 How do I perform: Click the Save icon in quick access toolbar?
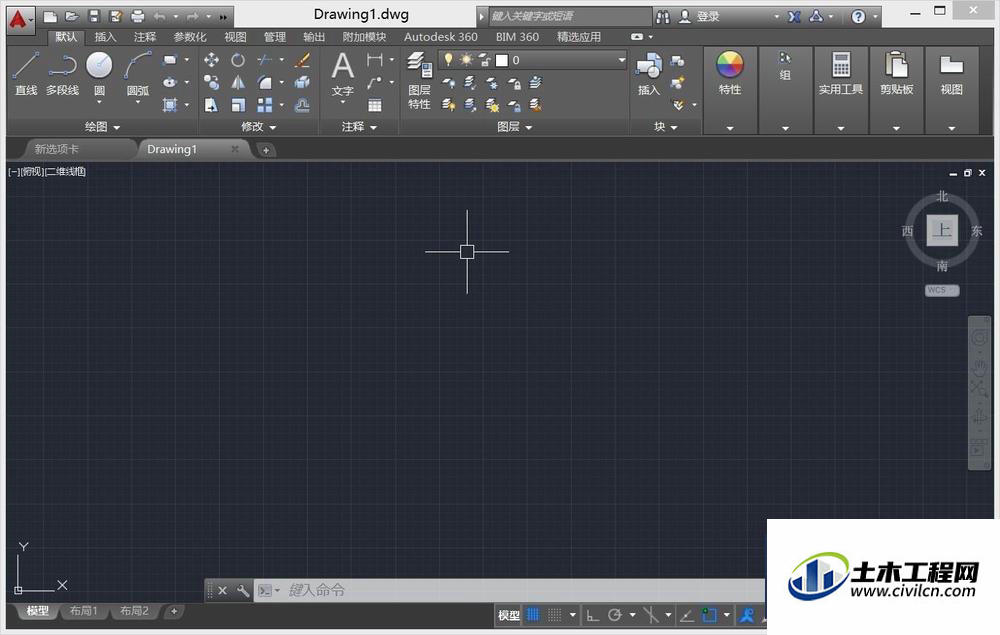(x=94, y=17)
